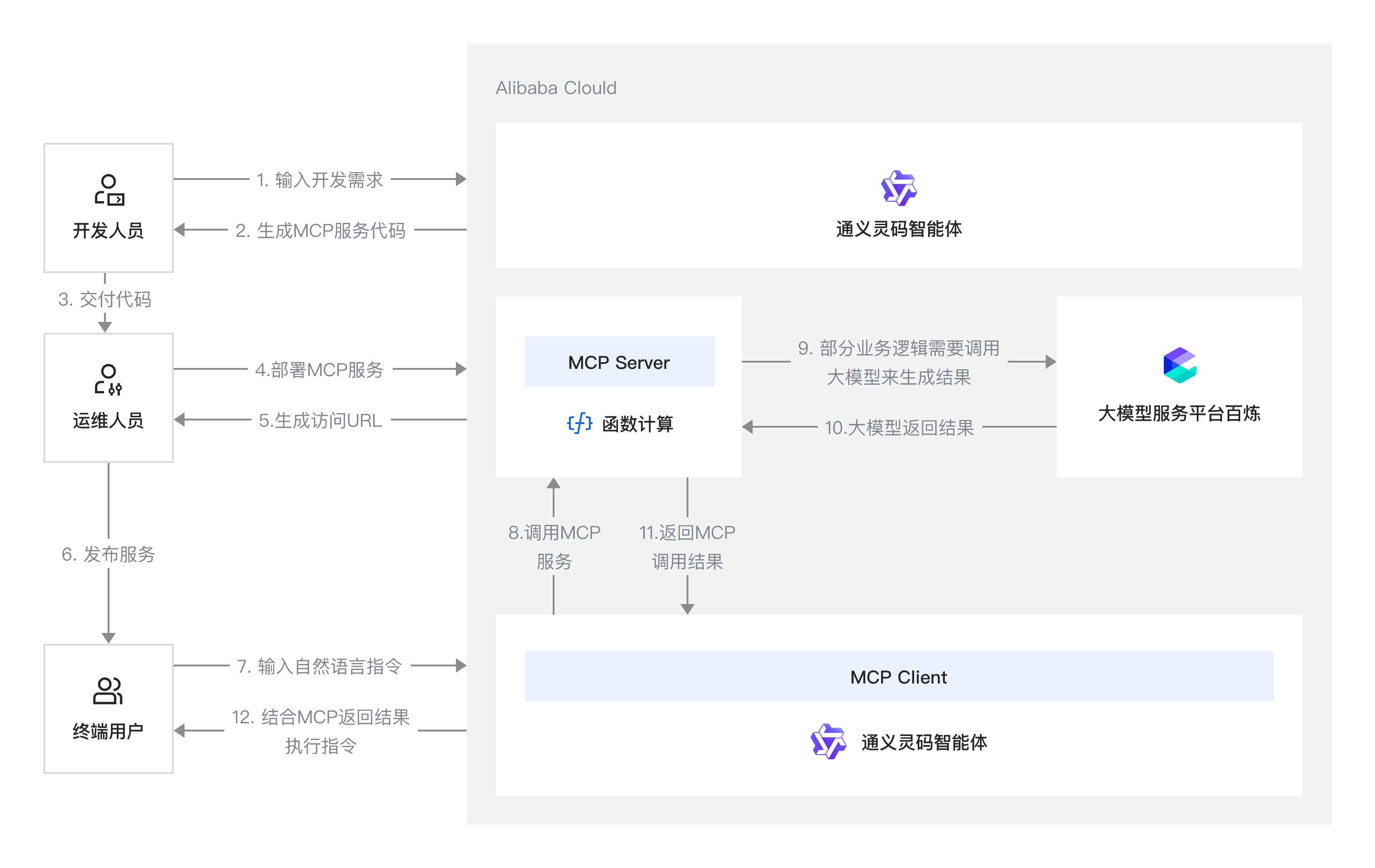
Task: Click the '5.生成访问URL' label
Action: (320, 420)
